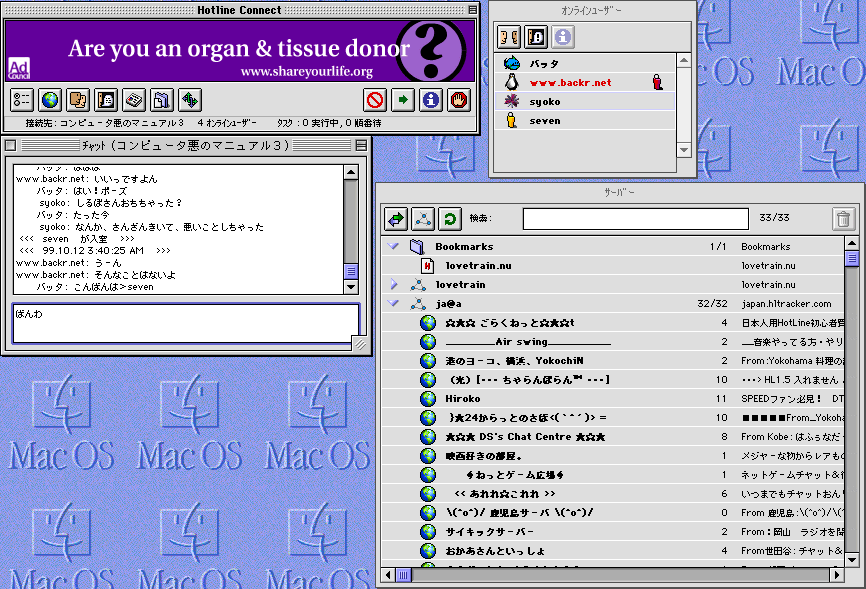Collapse the Bookmarks group
The height and width of the screenshot is (589, 866).
click(393, 246)
